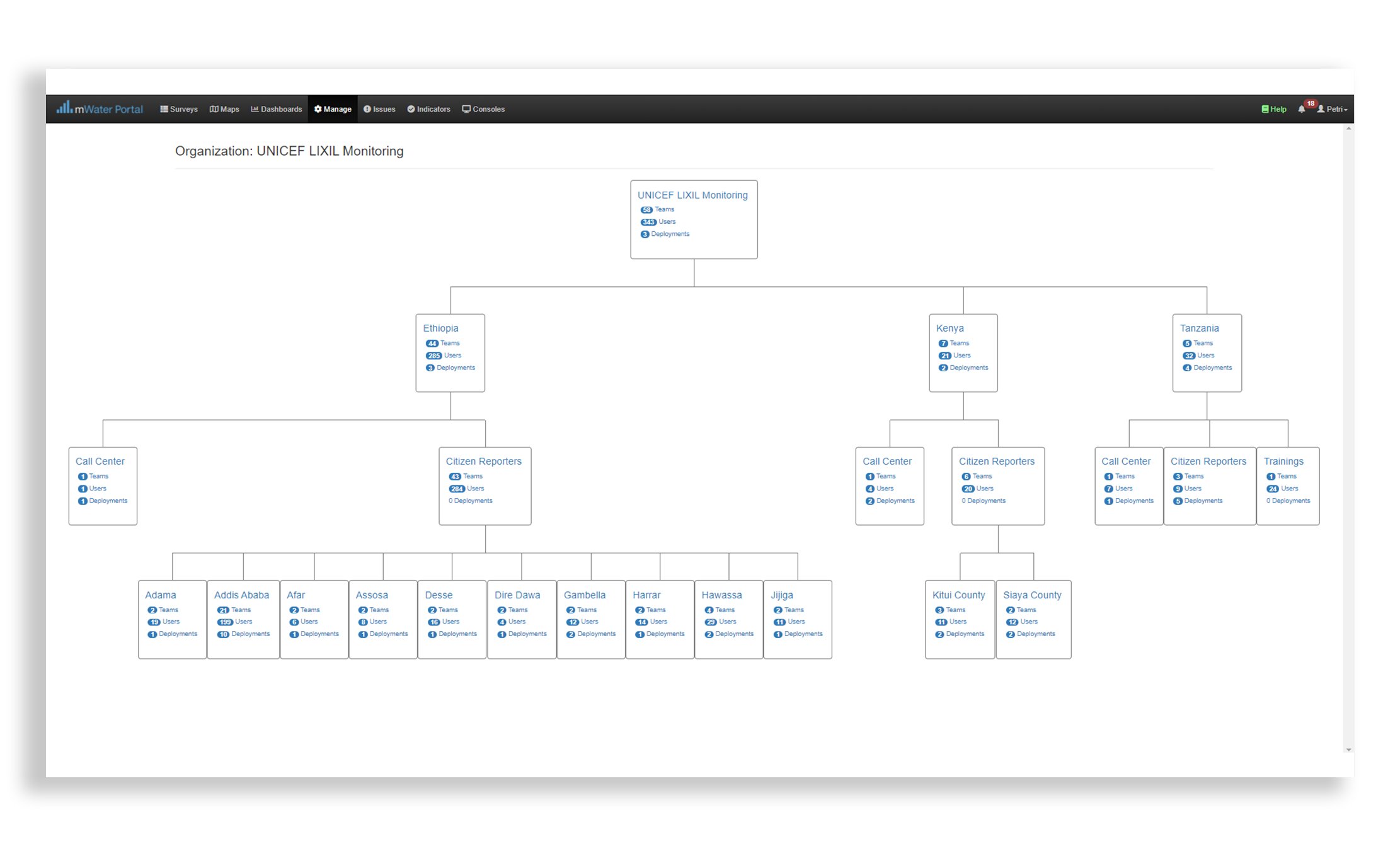
Task: View 43 Teams in Ethiopia Citizen Reporters
Action: 465,476
